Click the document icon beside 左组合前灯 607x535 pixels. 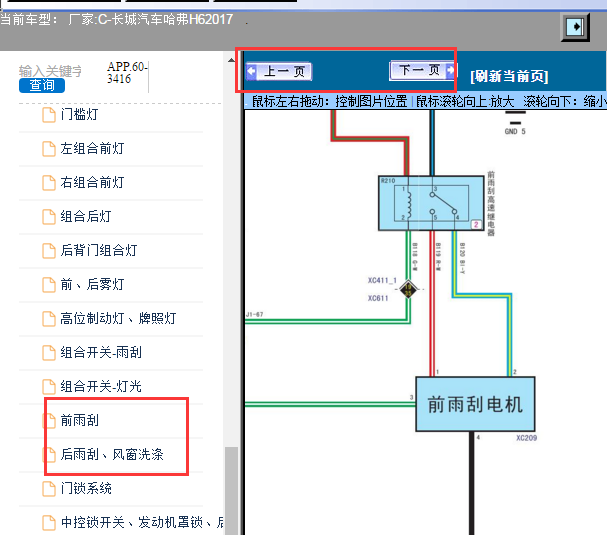coord(49,149)
